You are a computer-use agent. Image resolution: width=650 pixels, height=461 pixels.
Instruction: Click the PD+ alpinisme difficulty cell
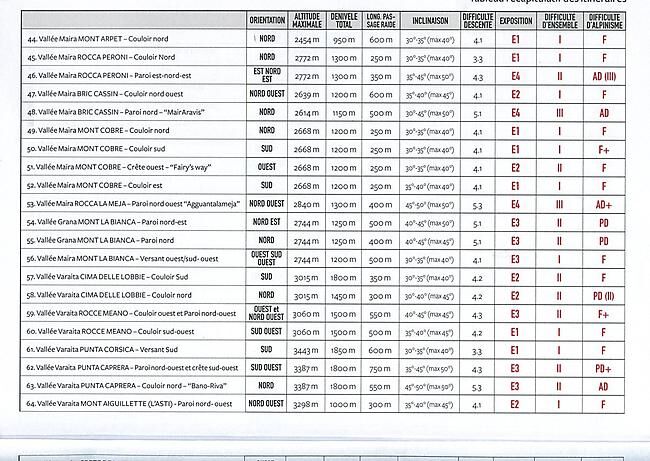click(x=603, y=369)
